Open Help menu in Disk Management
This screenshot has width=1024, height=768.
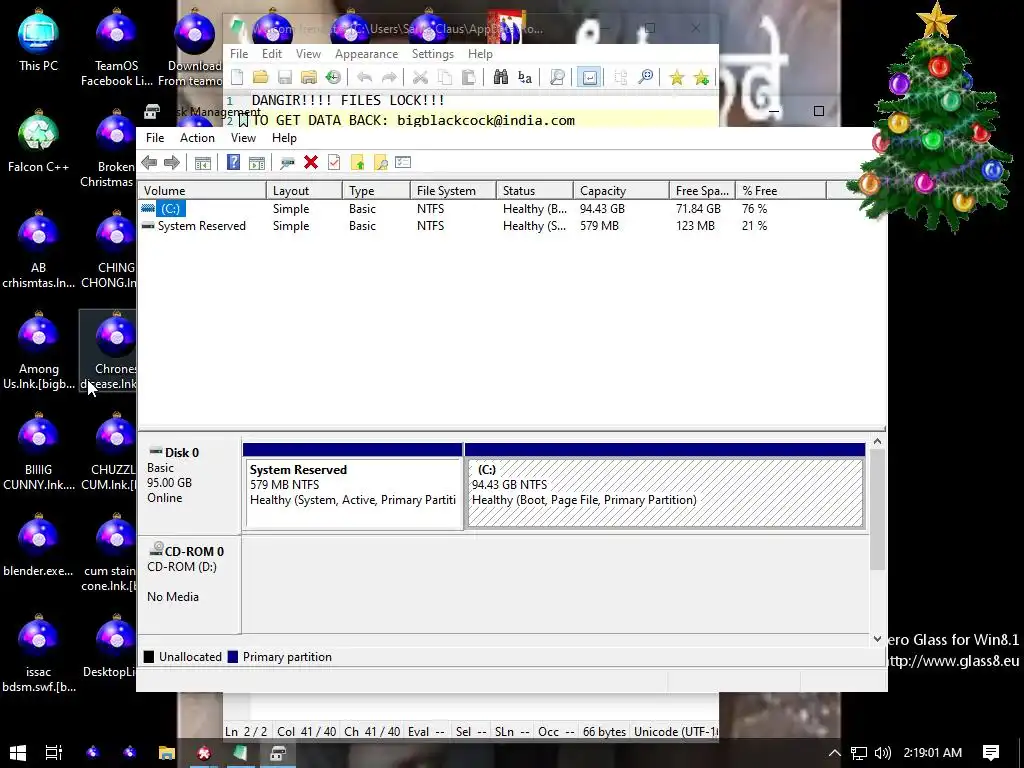pos(284,138)
